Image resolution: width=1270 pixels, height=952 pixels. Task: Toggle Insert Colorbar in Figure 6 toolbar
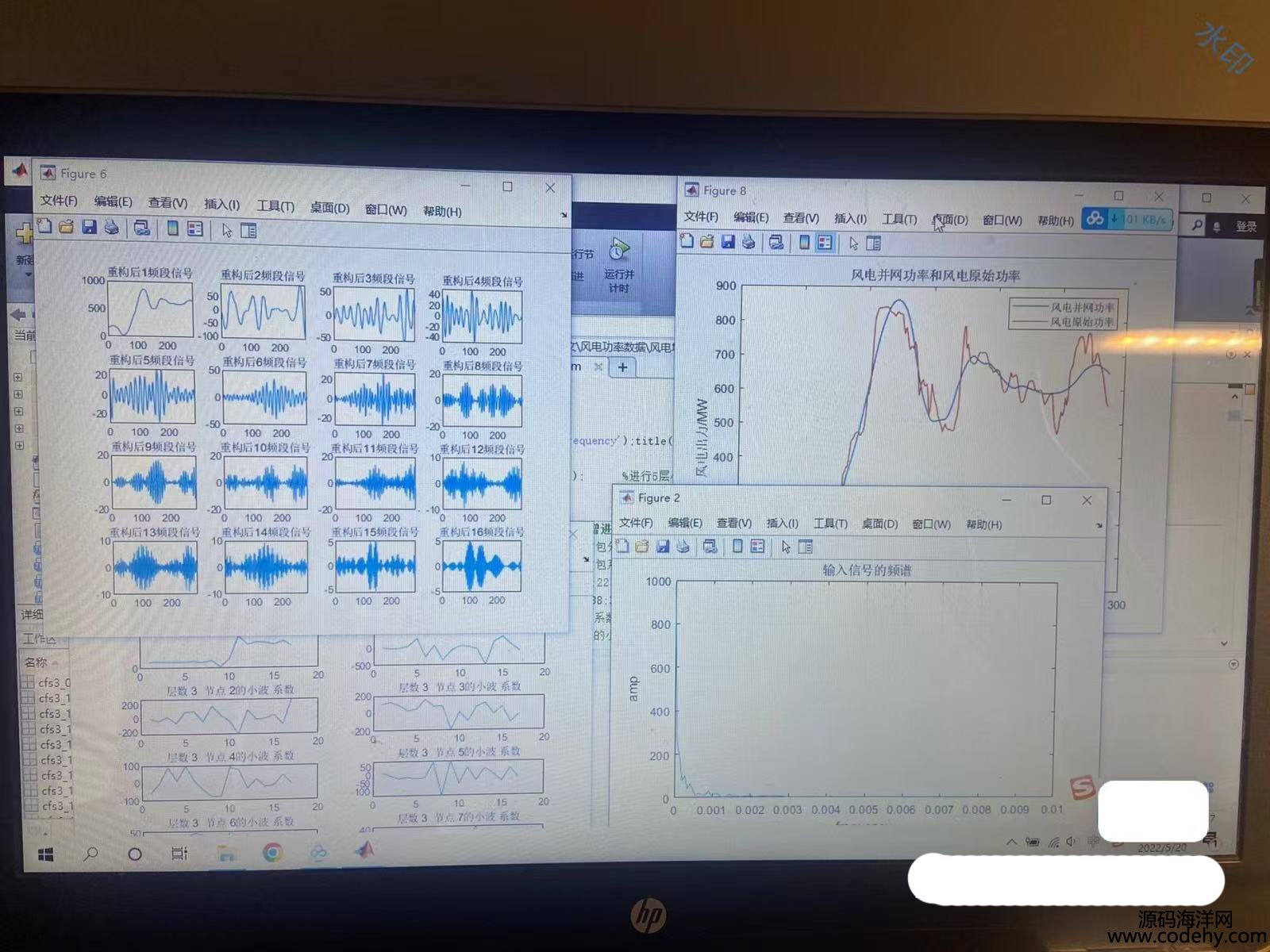(172, 229)
